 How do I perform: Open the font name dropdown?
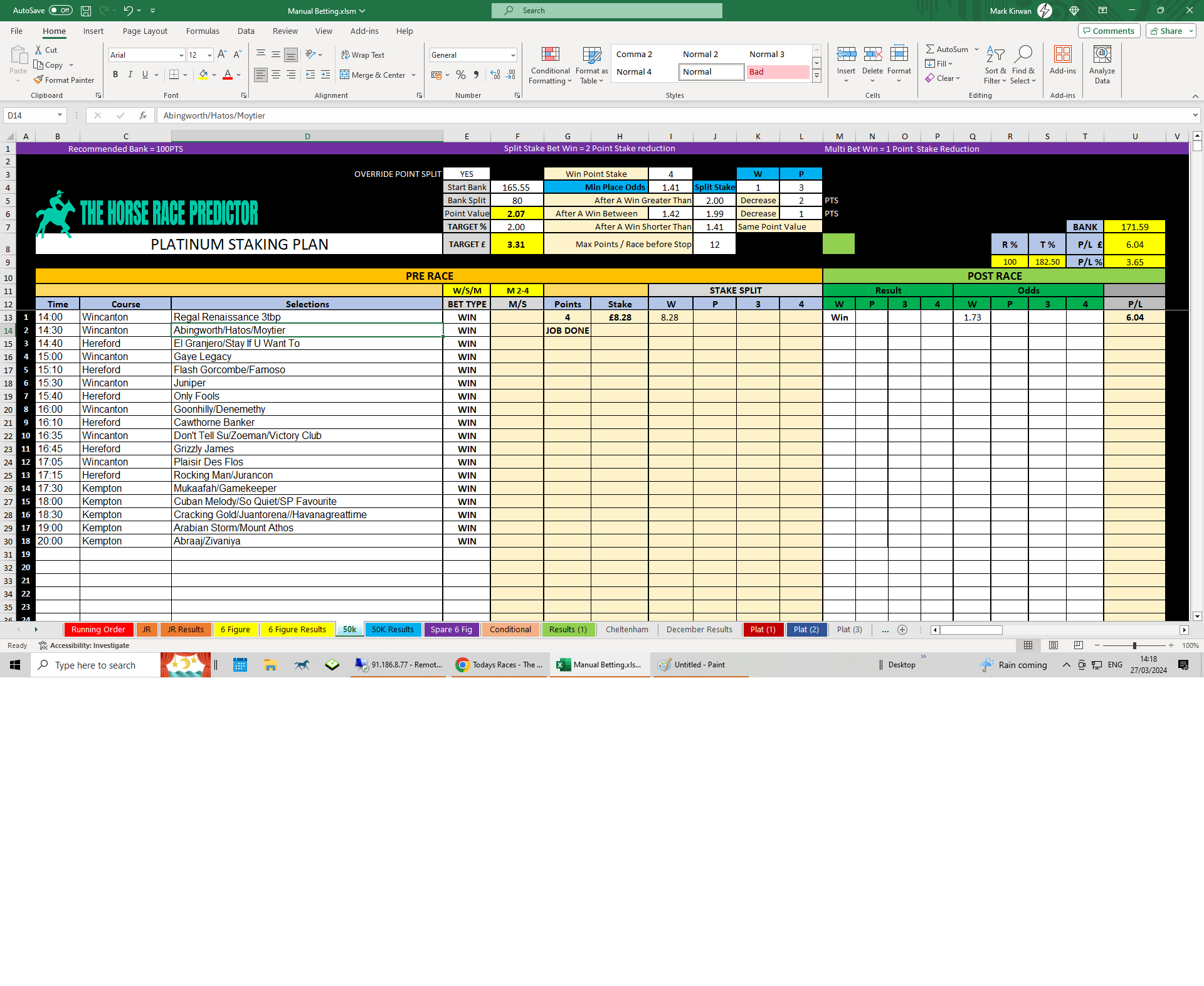tap(181, 55)
